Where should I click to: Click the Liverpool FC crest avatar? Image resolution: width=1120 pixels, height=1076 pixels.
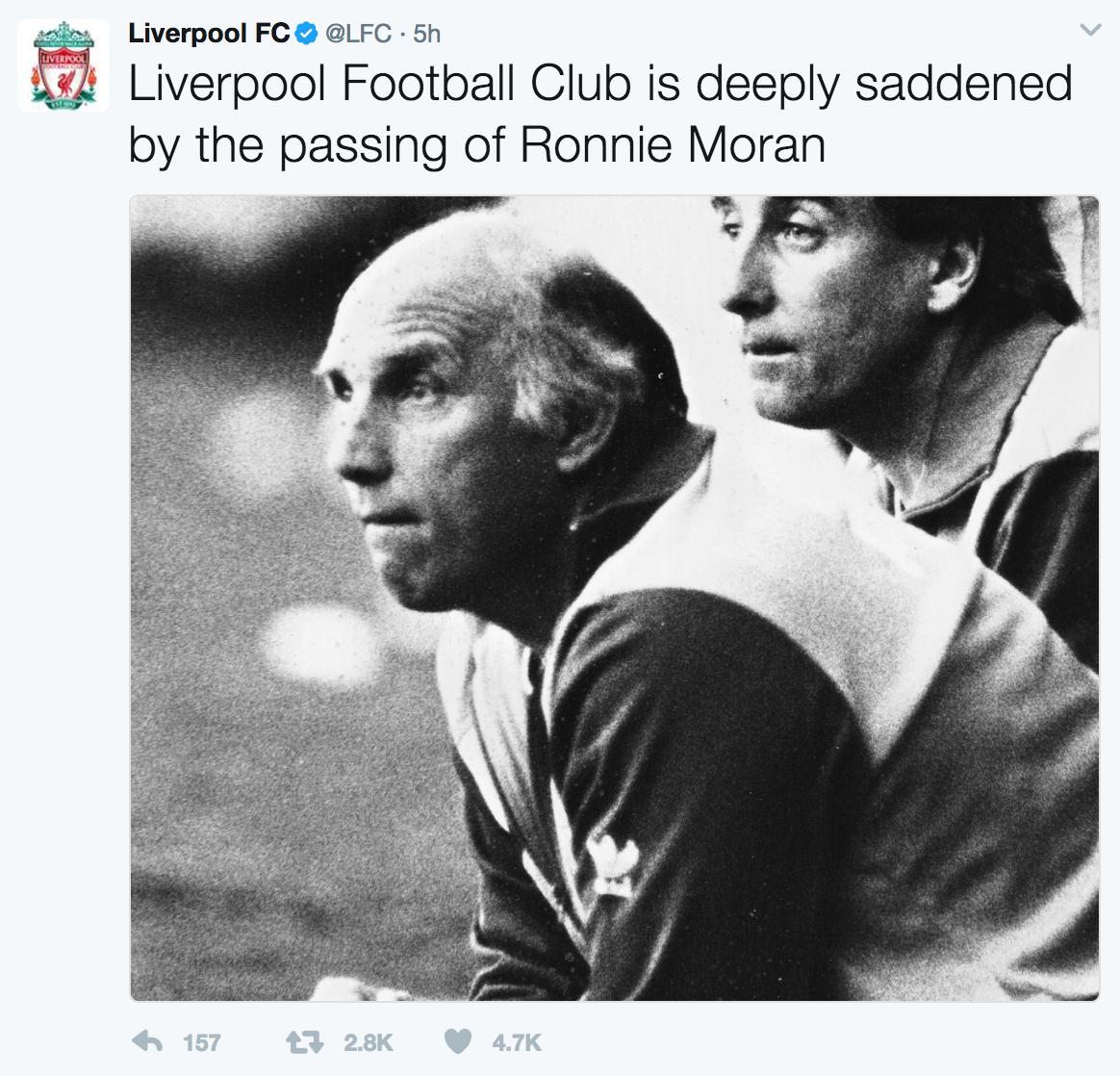click(x=64, y=65)
